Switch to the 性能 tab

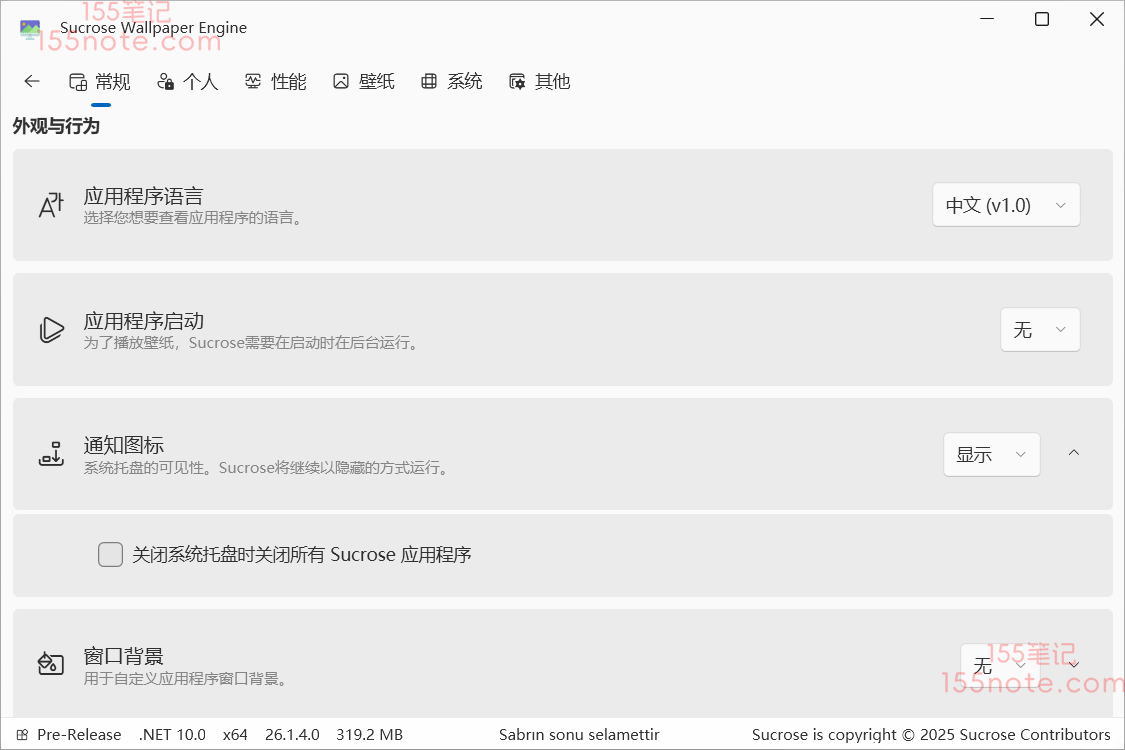coord(276,82)
